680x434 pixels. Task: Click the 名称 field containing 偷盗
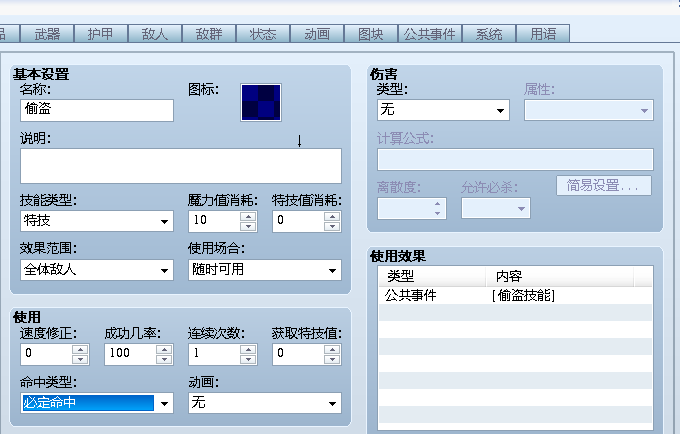pos(97,110)
